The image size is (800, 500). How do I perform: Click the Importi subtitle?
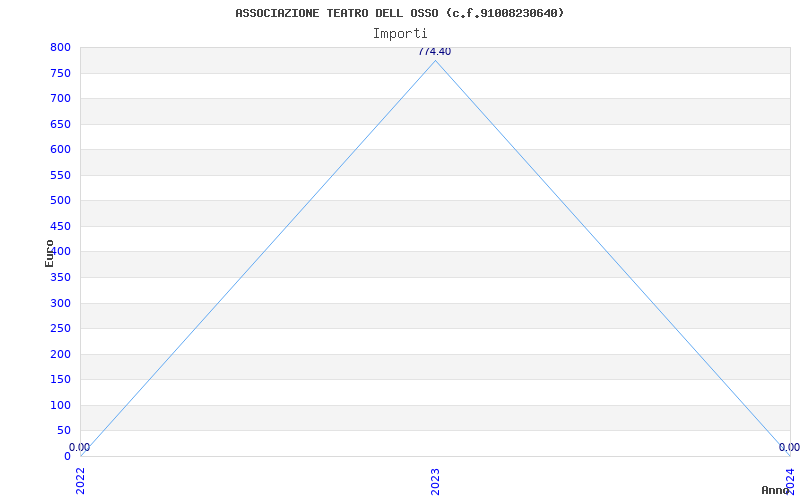click(400, 34)
